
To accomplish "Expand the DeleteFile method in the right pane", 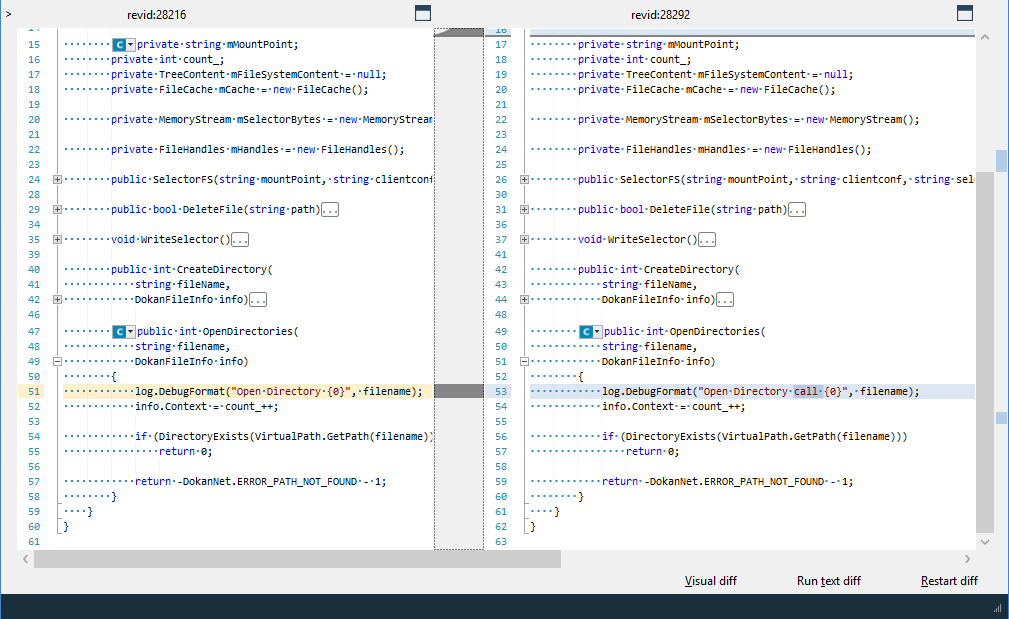I will coord(524,209).
